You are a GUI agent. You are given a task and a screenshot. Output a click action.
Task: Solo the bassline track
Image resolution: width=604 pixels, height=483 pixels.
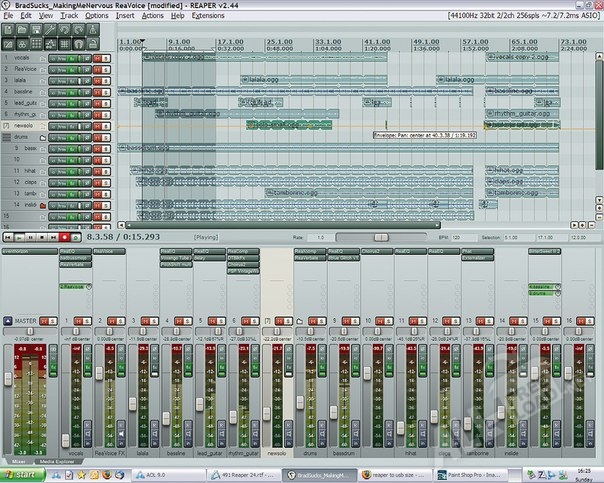tap(107, 91)
